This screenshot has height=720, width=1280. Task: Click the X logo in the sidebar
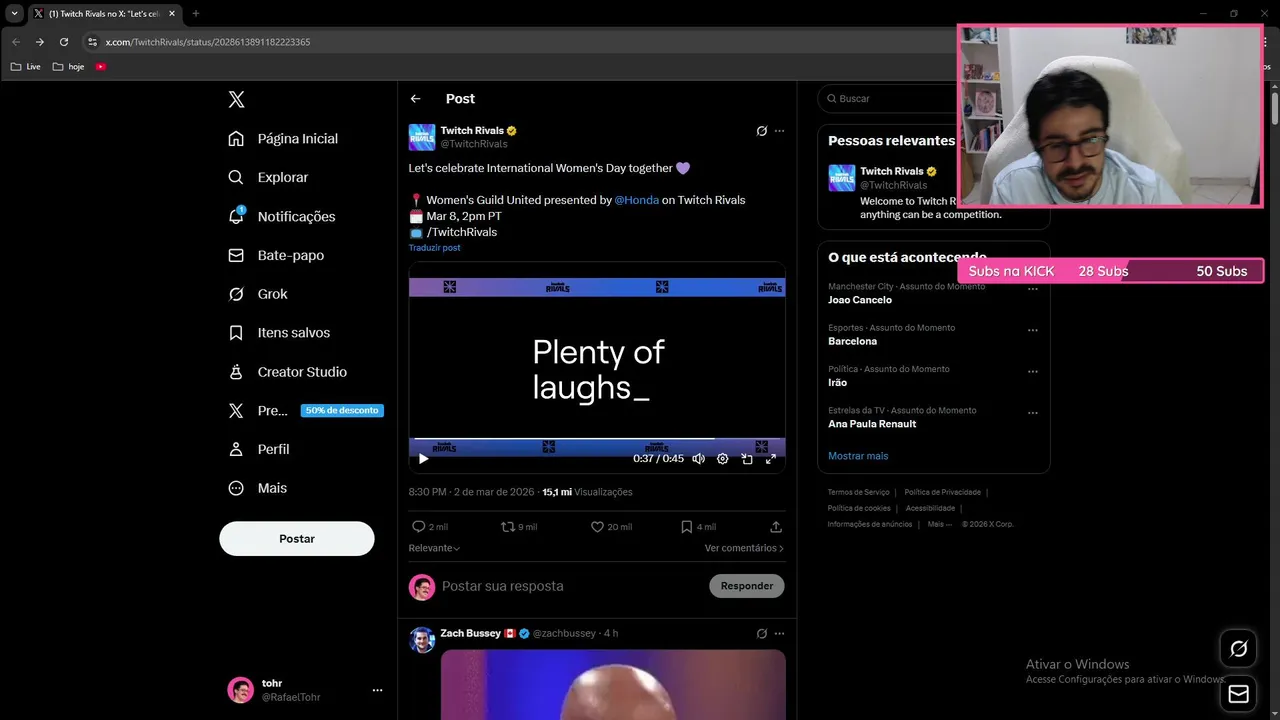pyautogui.click(x=236, y=99)
